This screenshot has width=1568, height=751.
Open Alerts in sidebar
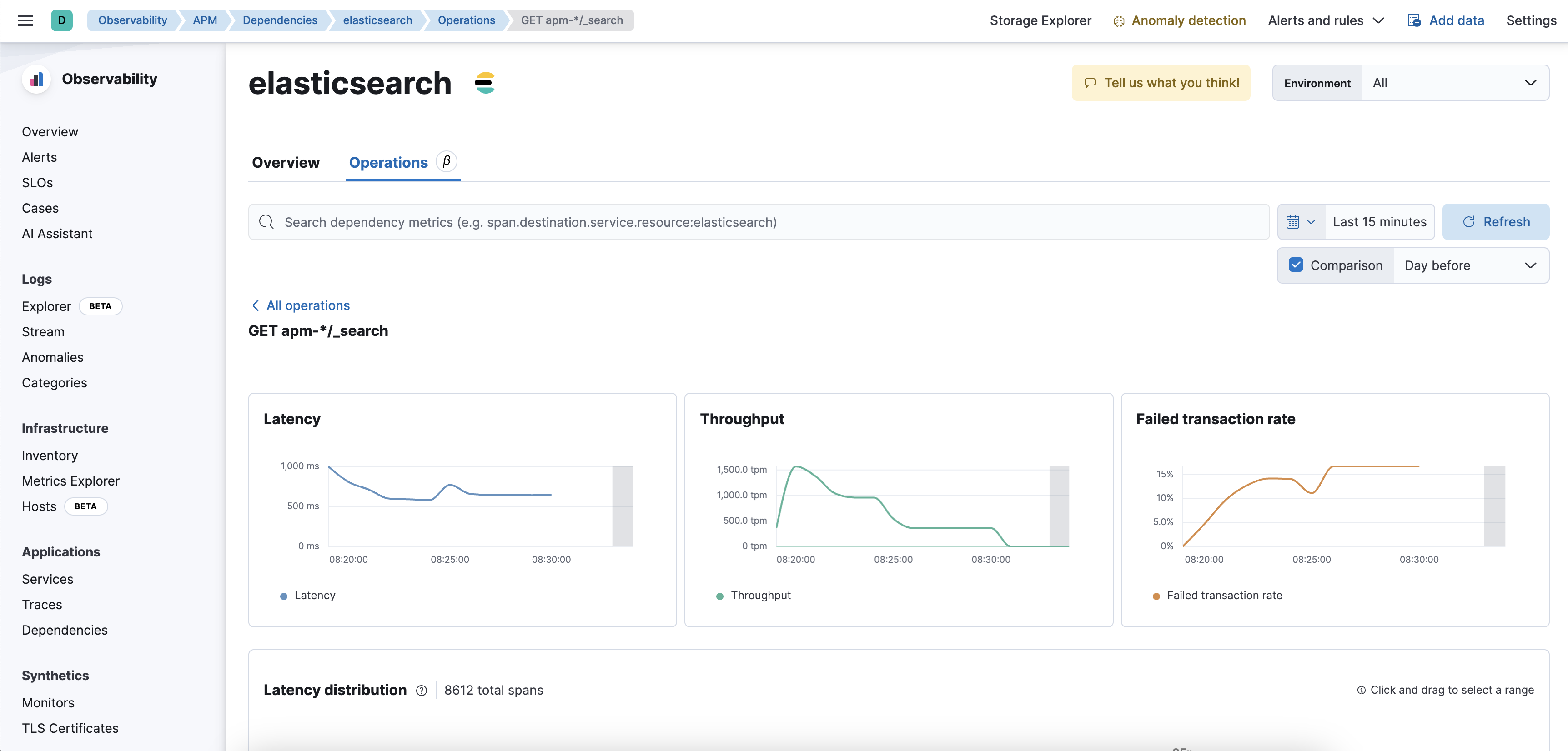[x=40, y=158]
